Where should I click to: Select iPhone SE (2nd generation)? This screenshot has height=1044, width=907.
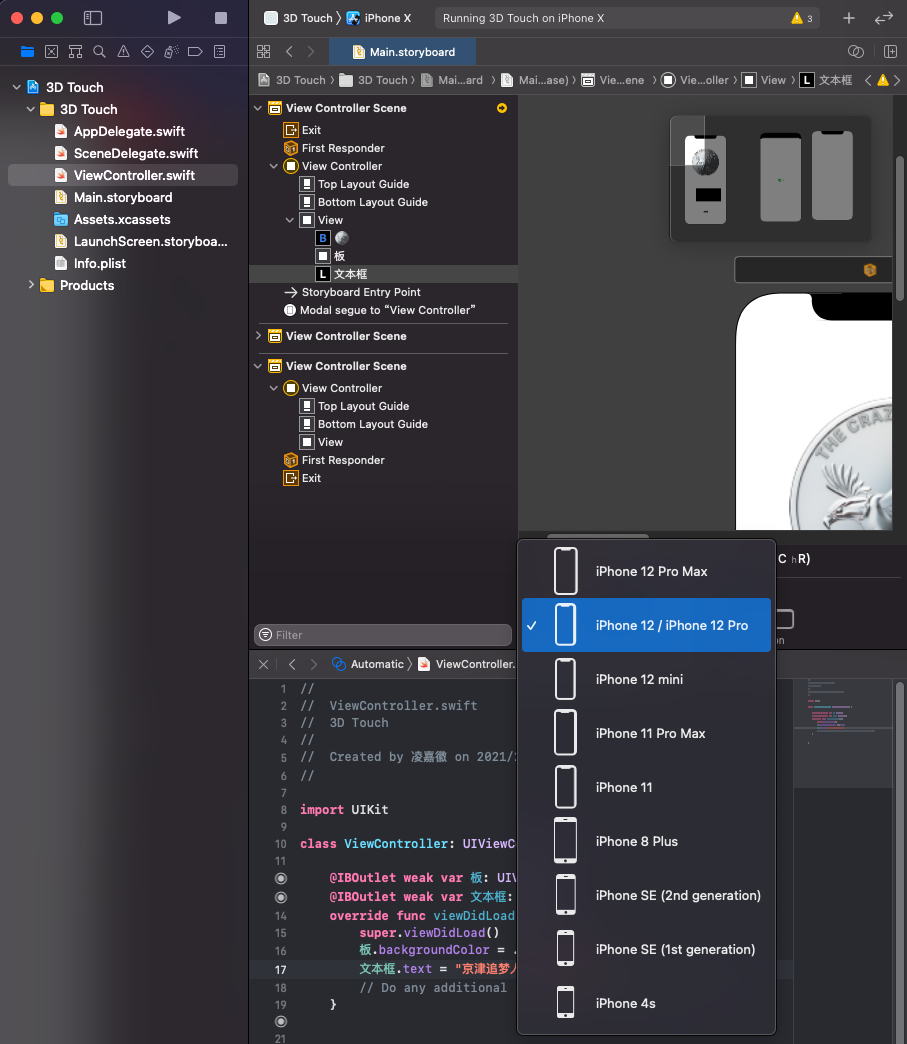coord(646,896)
